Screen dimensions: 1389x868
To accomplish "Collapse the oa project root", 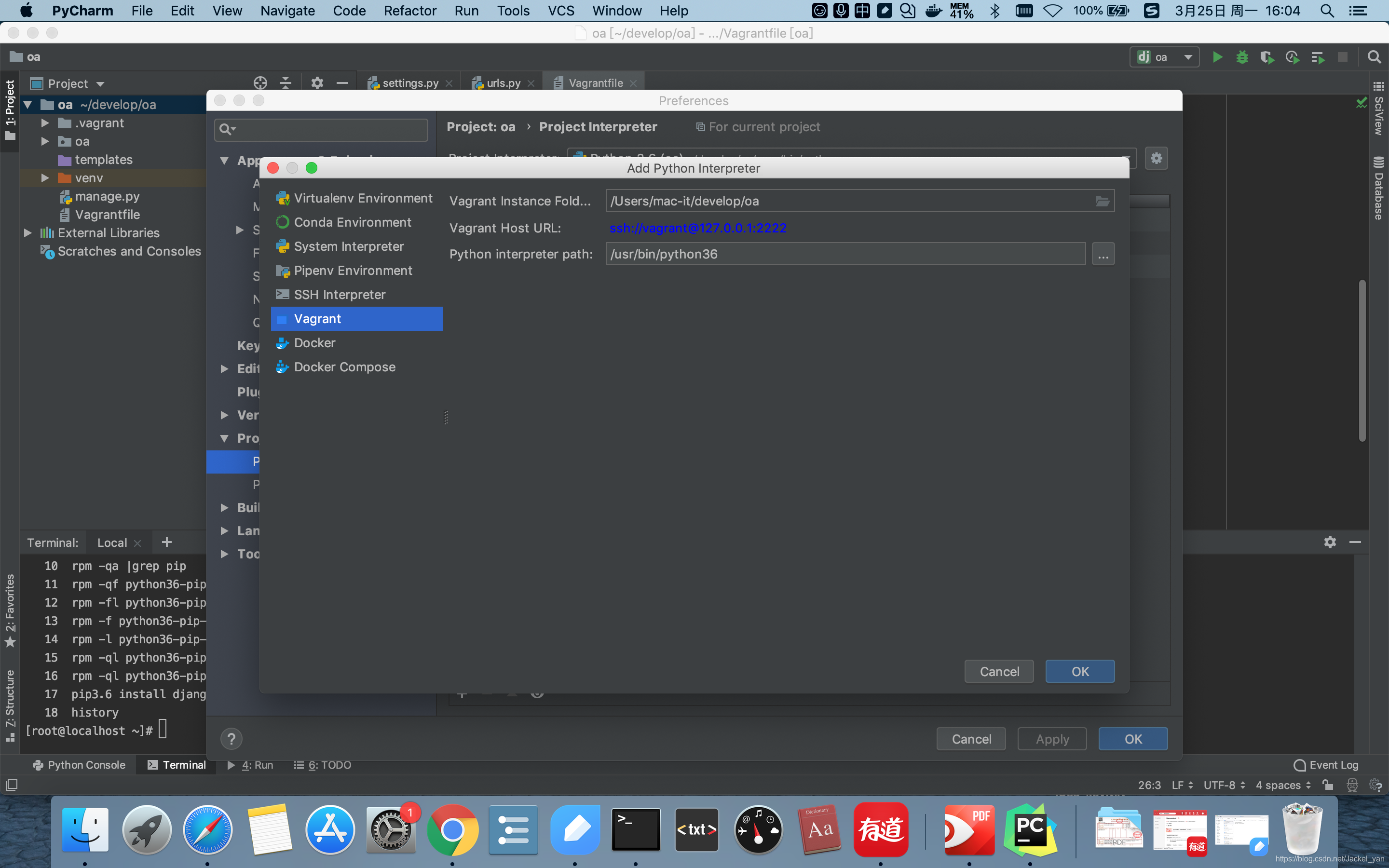I will click(x=27, y=105).
